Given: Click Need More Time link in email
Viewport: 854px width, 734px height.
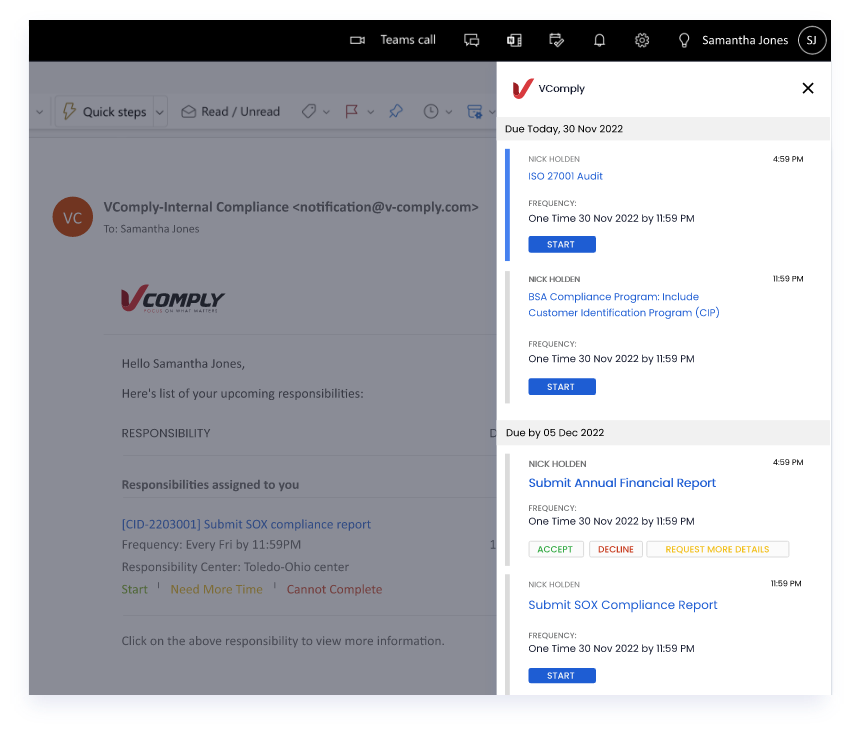Looking at the screenshot, I should tap(216, 589).
